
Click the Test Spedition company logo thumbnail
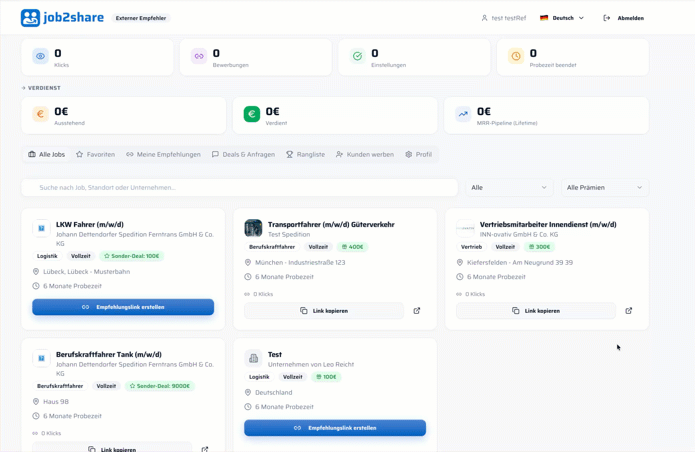pos(253,228)
